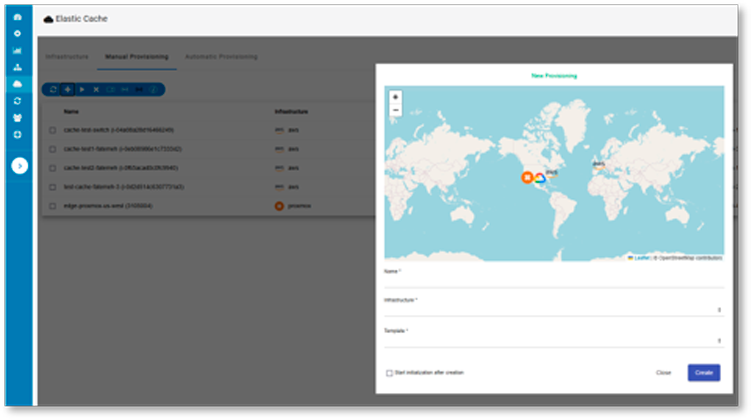Zoom out on the map with minus
Screen dimensions: 752x420
tap(396, 110)
